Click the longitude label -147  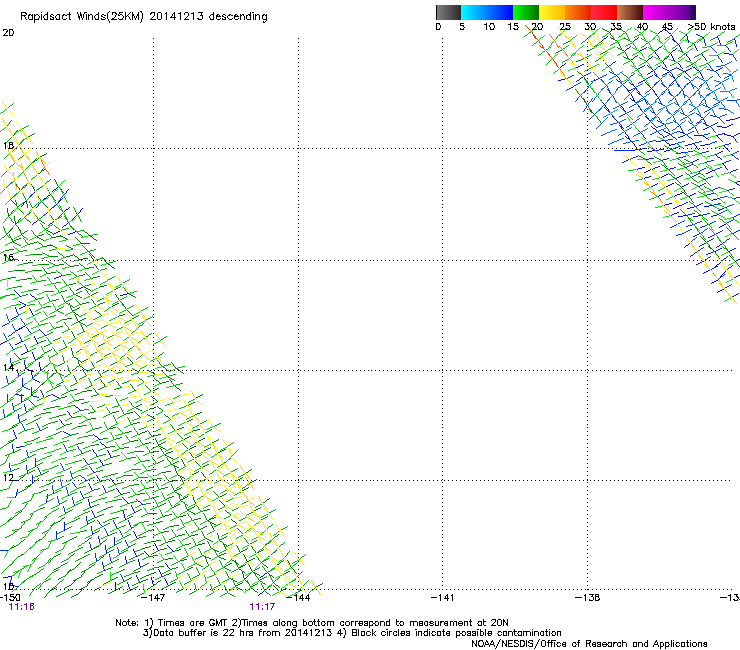pos(153,598)
